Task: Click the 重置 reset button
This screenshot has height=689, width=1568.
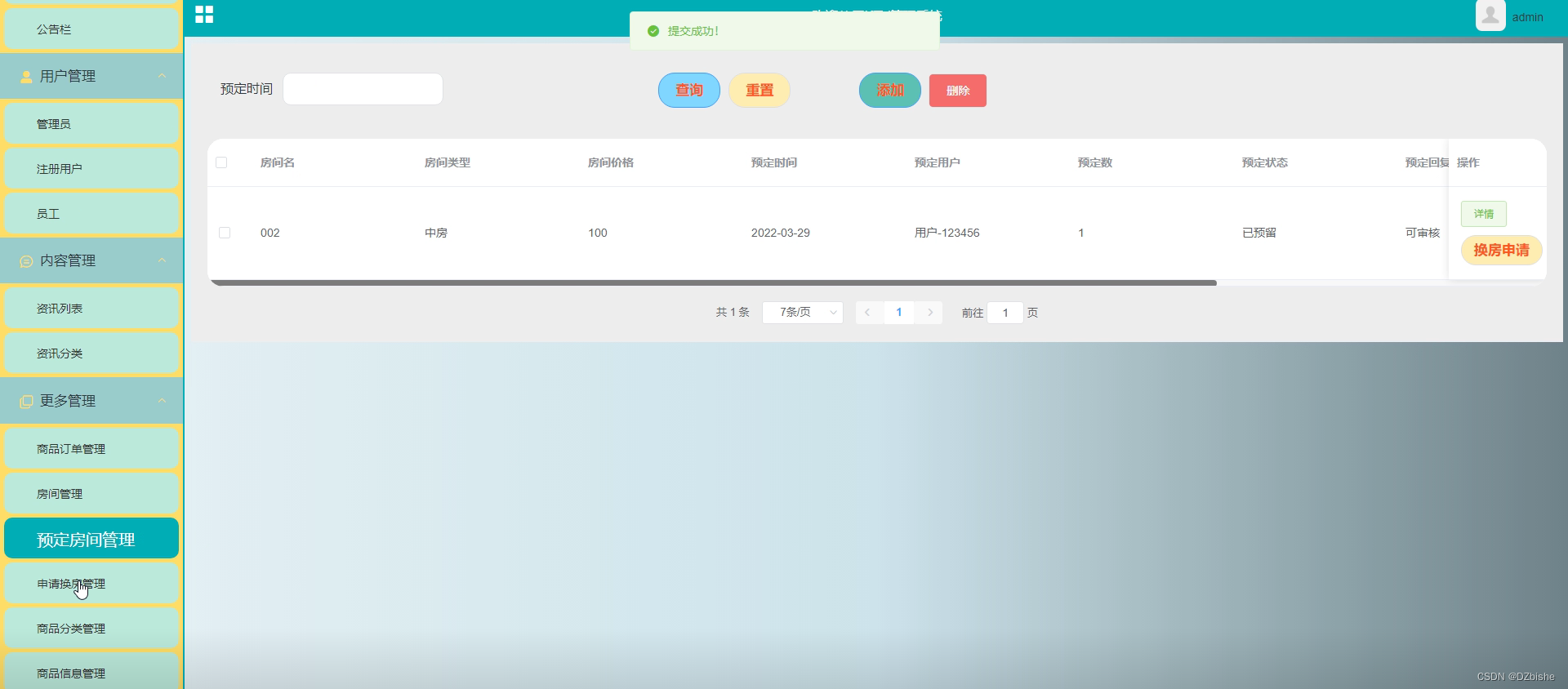Action: [759, 90]
